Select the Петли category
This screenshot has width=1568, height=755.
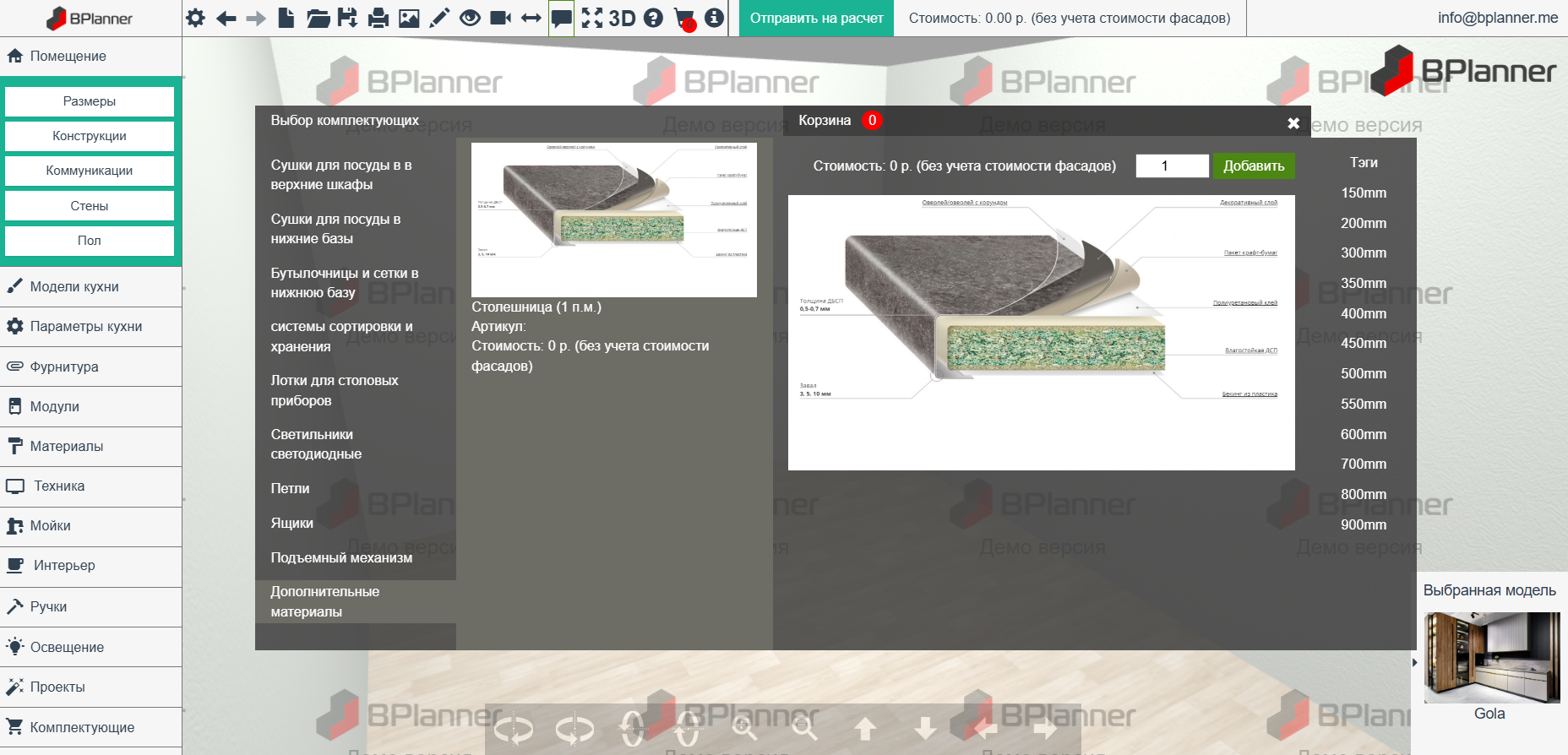(x=356, y=488)
